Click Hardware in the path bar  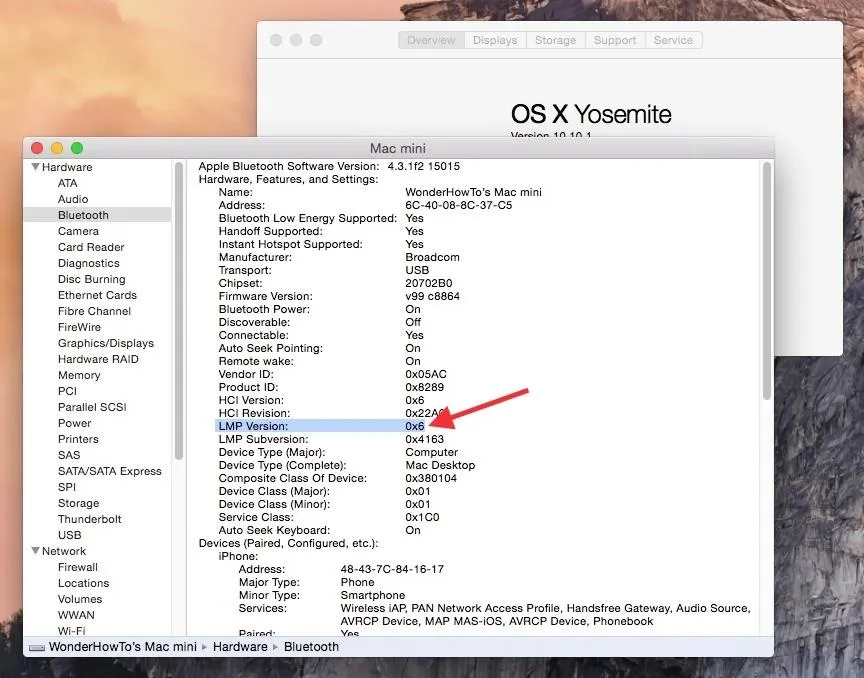tap(240, 647)
